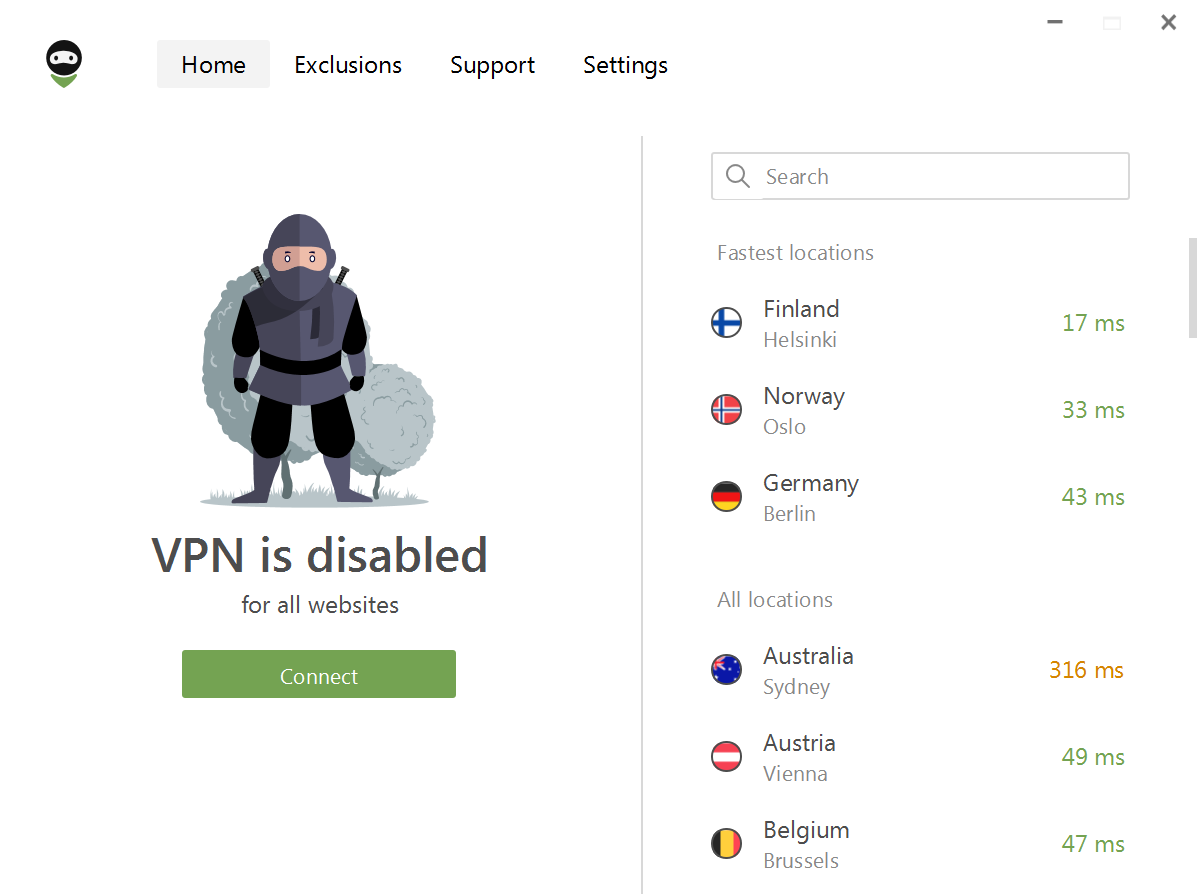Click the Germany flag icon

point(726,497)
